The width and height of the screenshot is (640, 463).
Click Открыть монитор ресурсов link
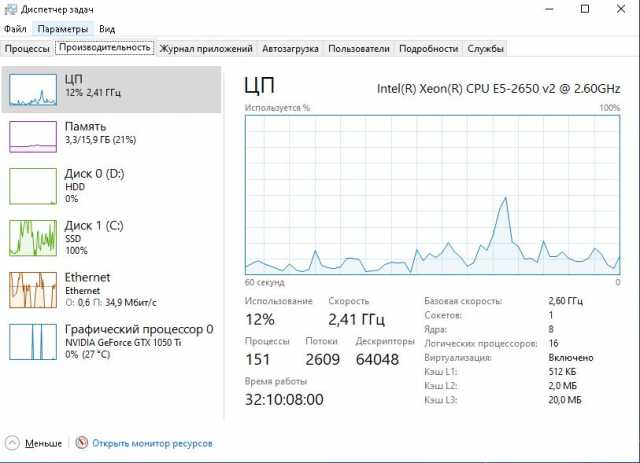[152, 442]
